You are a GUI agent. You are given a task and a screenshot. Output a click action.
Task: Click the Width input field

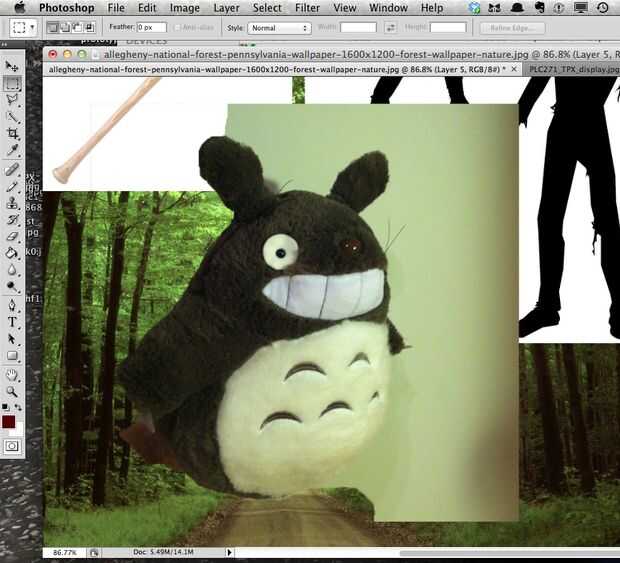point(358,27)
